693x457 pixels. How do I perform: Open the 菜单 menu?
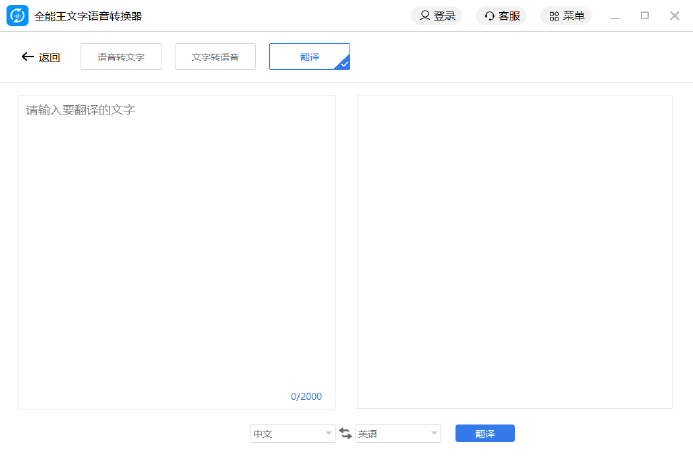click(566, 16)
